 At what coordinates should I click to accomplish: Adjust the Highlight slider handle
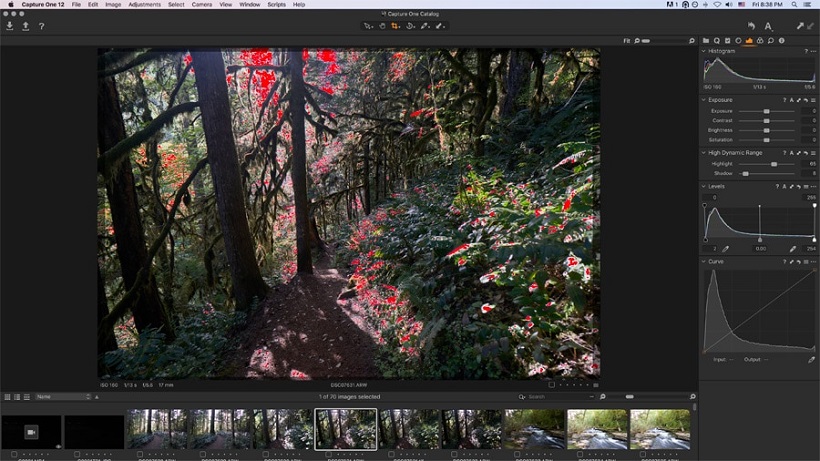[x=774, y=164]
